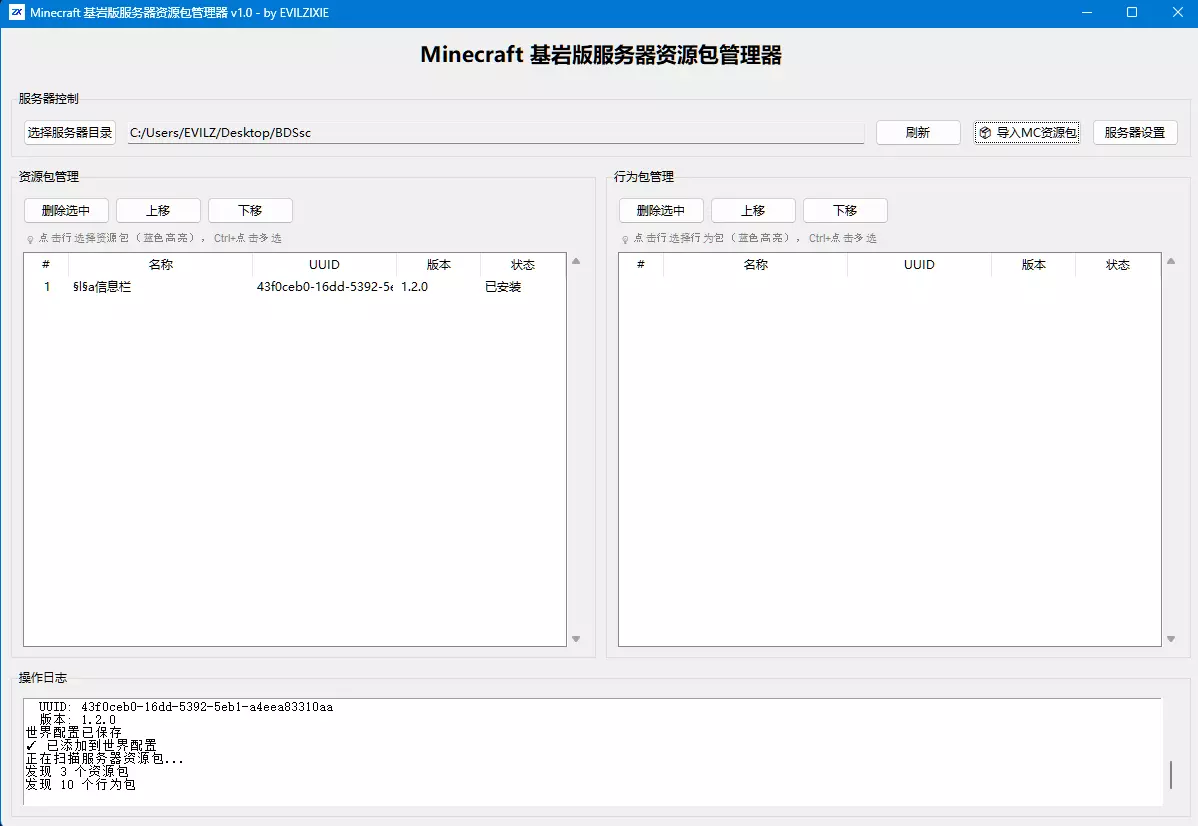This screenshot has height=826, width=1198.
Task: Click behavior pack 上移 button
Action: coord(753,210)
